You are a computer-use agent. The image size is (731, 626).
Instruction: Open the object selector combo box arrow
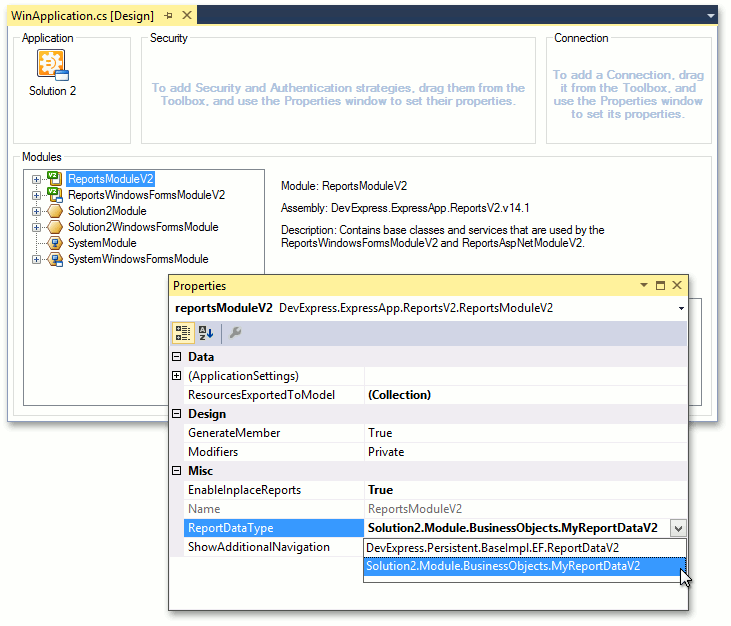(681, 308)
